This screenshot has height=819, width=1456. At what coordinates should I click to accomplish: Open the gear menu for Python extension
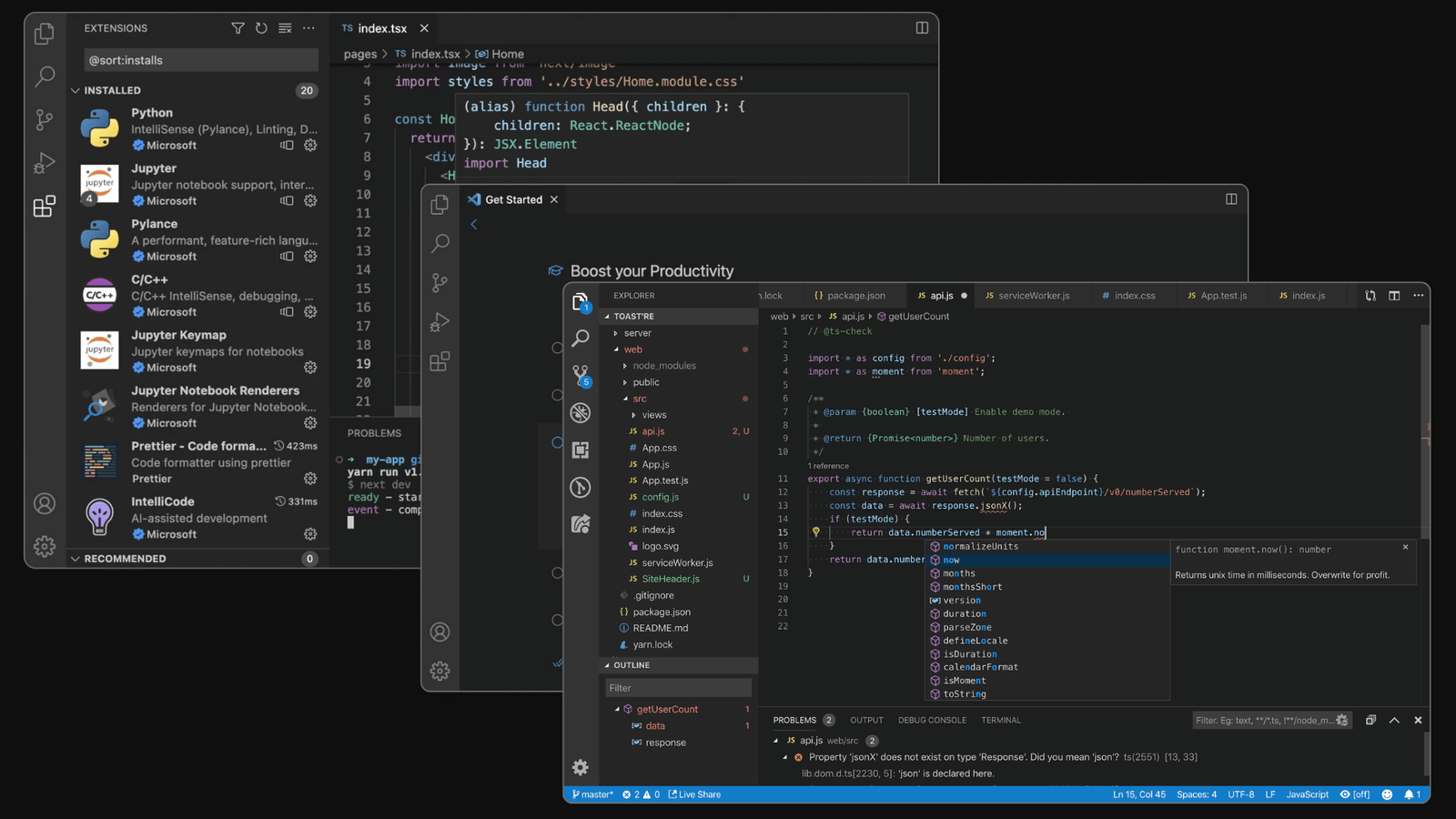click(x=310, y=146)
